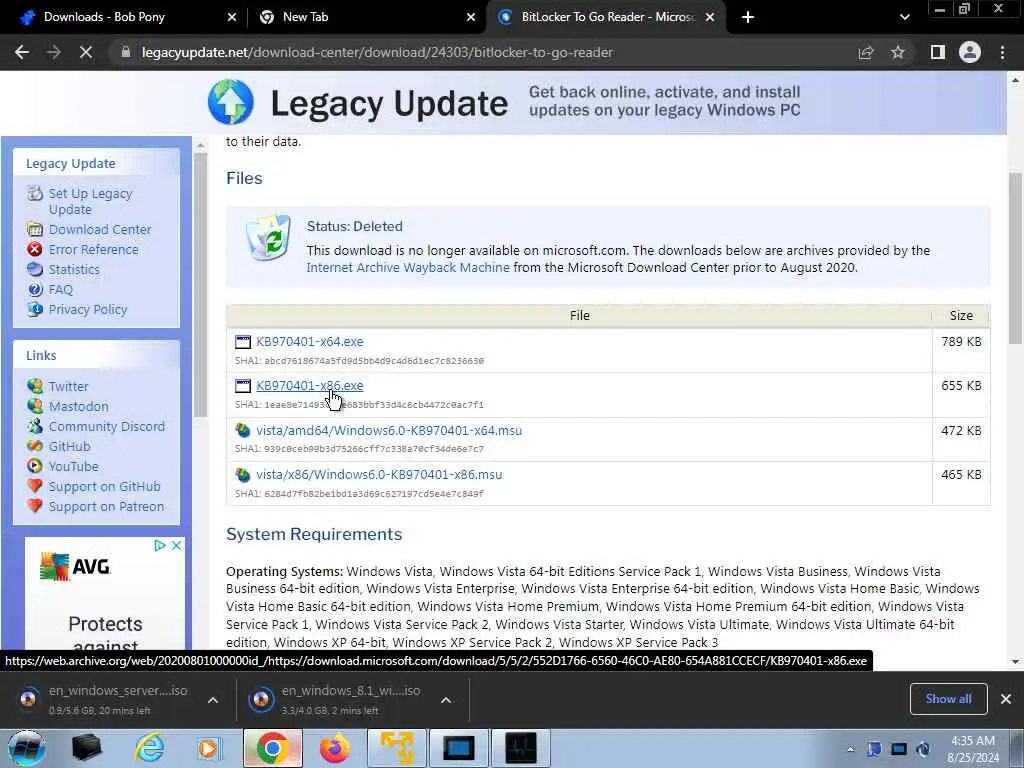Click the msu icon beside Windows6.0-KB970401-x64.msu
Viewport: 1024px width, 768px height.
point(243,430)
